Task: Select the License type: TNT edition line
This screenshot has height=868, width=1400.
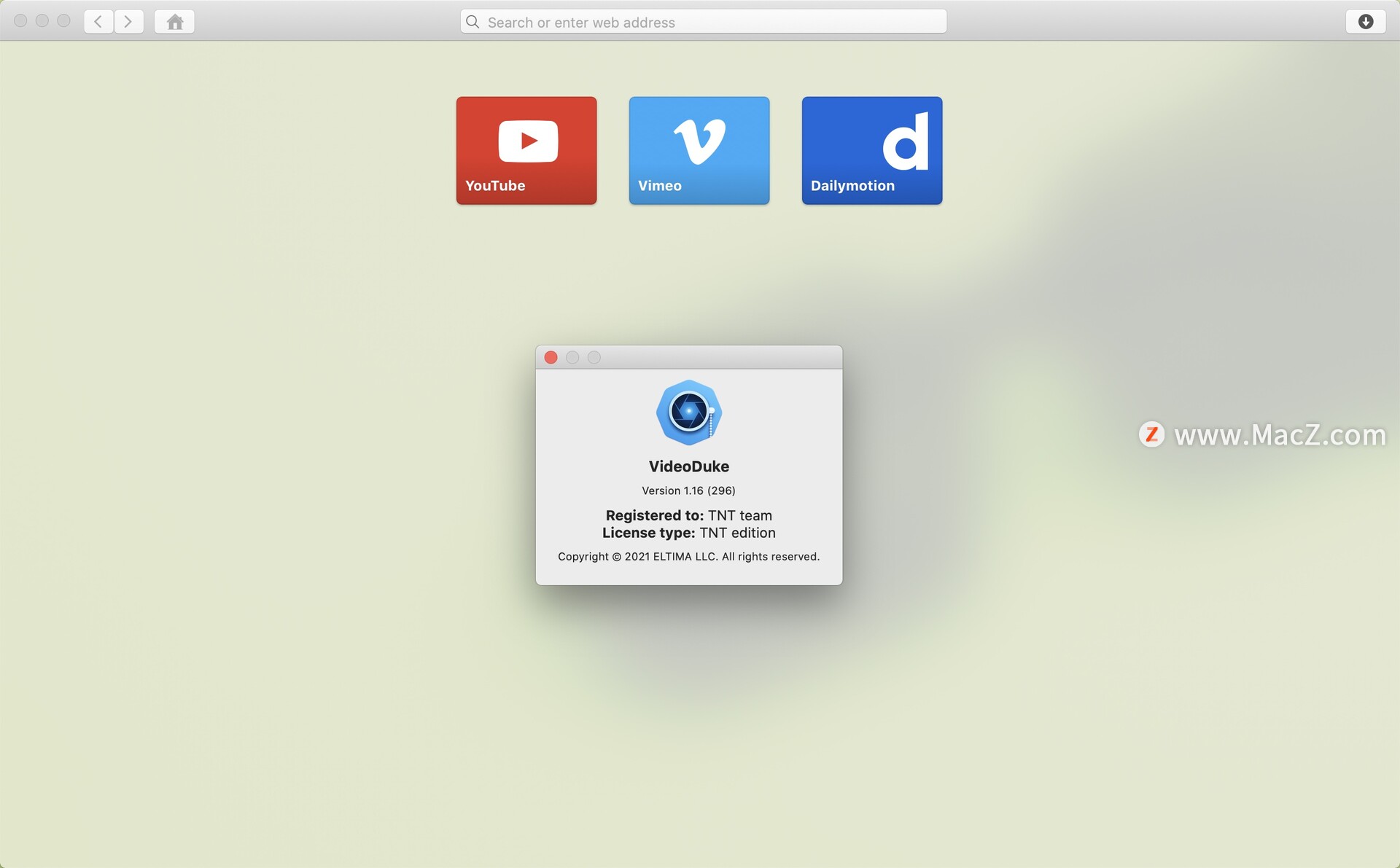Action: pyautogui.click(x=689, y=533)
